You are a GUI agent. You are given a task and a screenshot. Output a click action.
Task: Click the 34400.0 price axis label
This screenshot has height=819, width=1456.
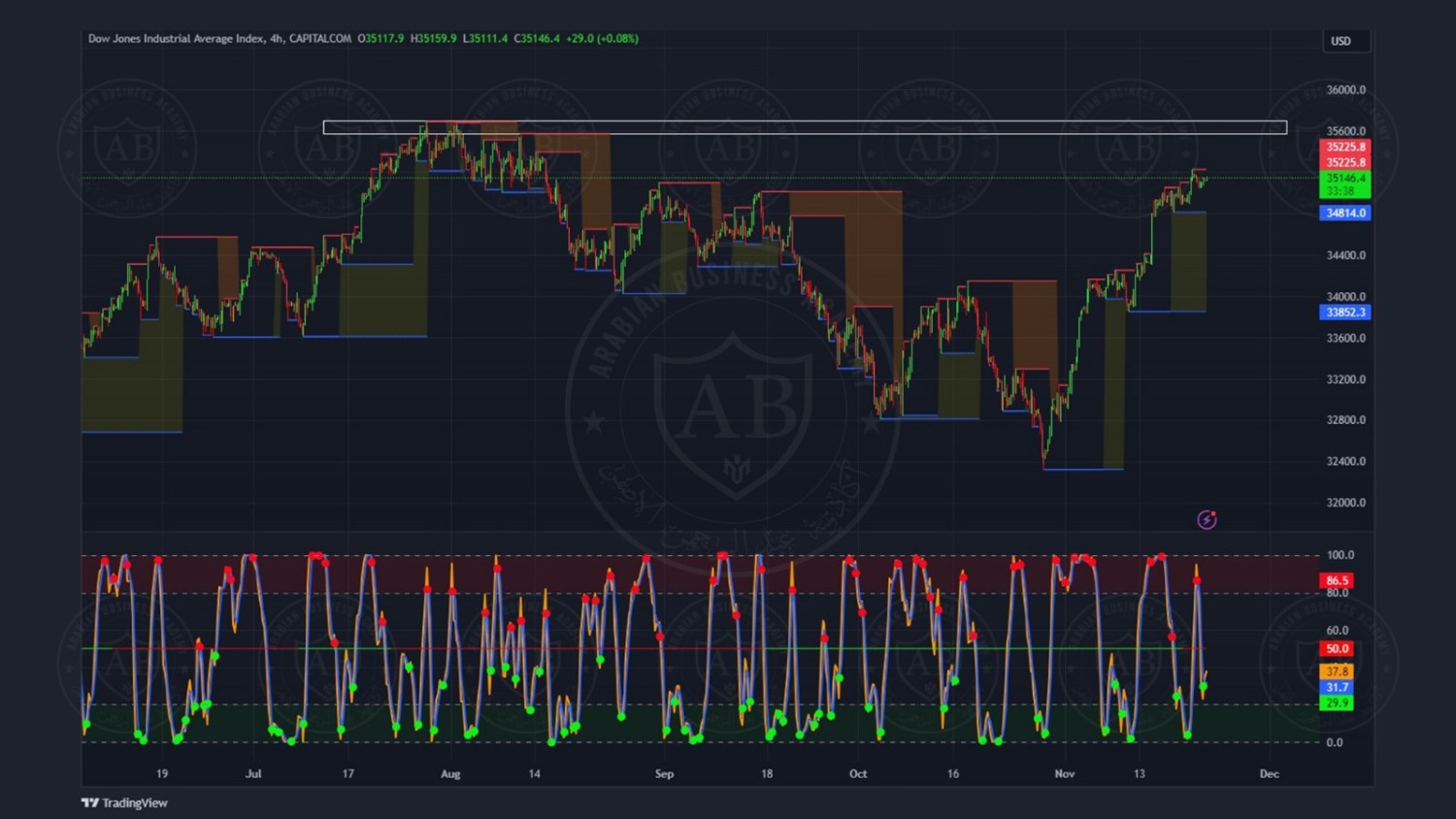1345,255
